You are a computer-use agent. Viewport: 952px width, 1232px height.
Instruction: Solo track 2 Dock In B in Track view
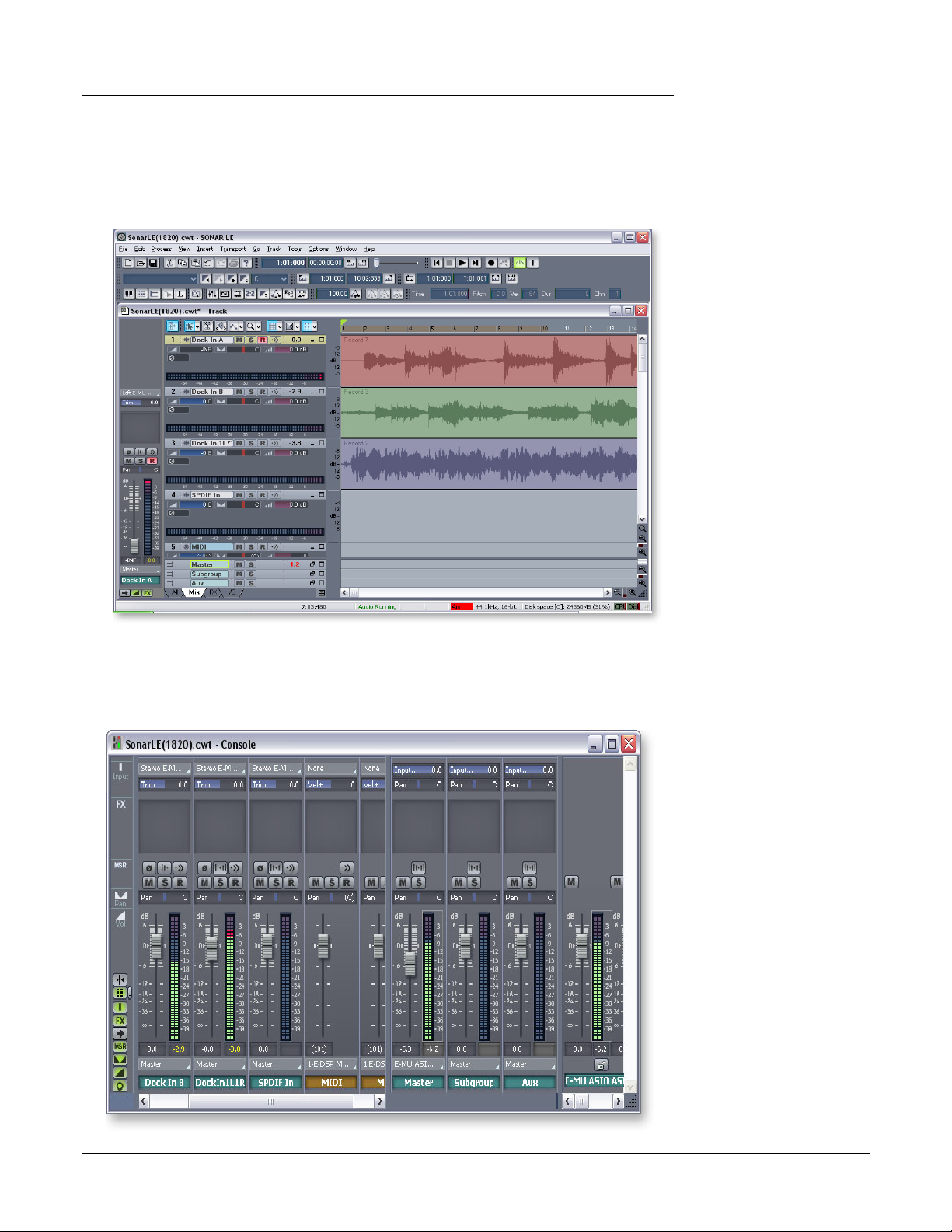[251, 392]
